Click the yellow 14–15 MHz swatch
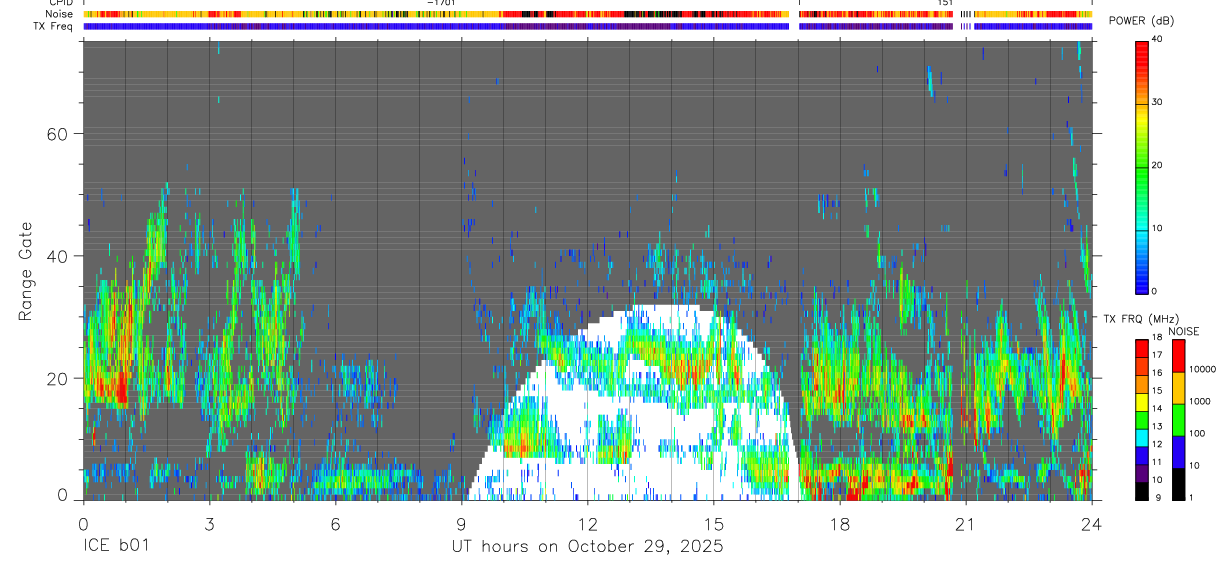Viewport: 1228px width, 567px height. tap(1141, 402)
